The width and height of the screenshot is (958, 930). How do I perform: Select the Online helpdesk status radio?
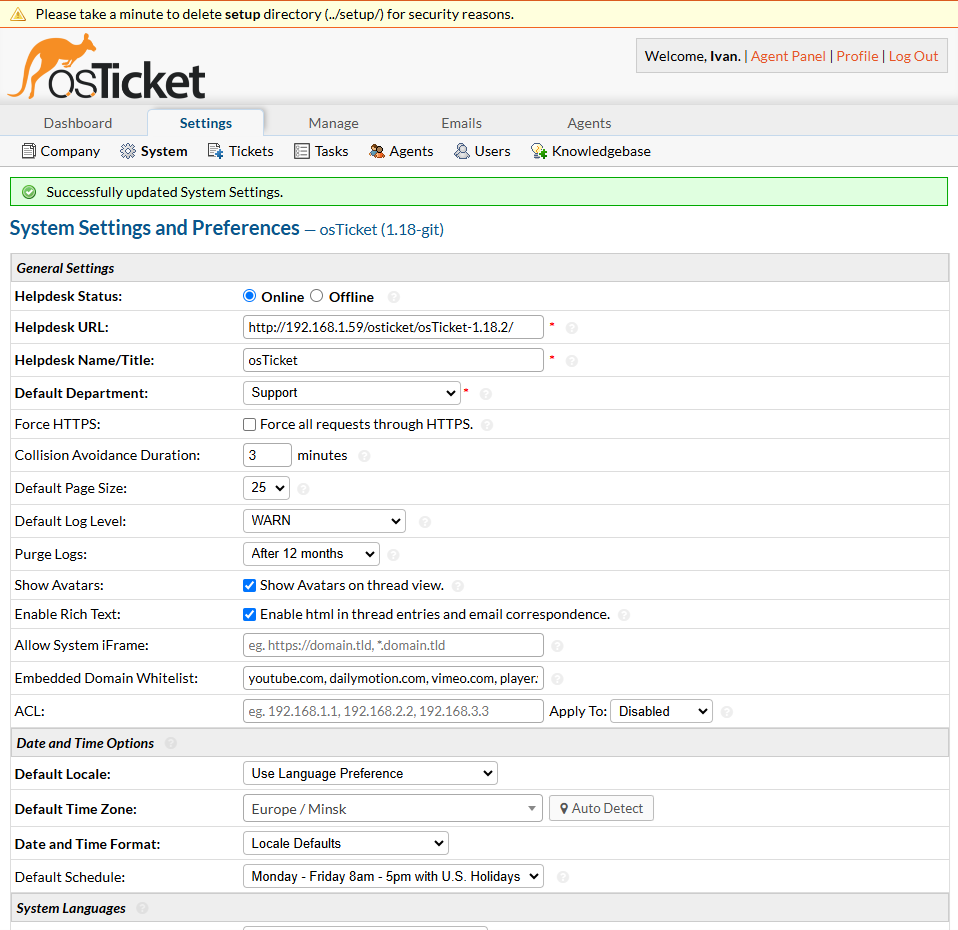(x=249, y=296)
